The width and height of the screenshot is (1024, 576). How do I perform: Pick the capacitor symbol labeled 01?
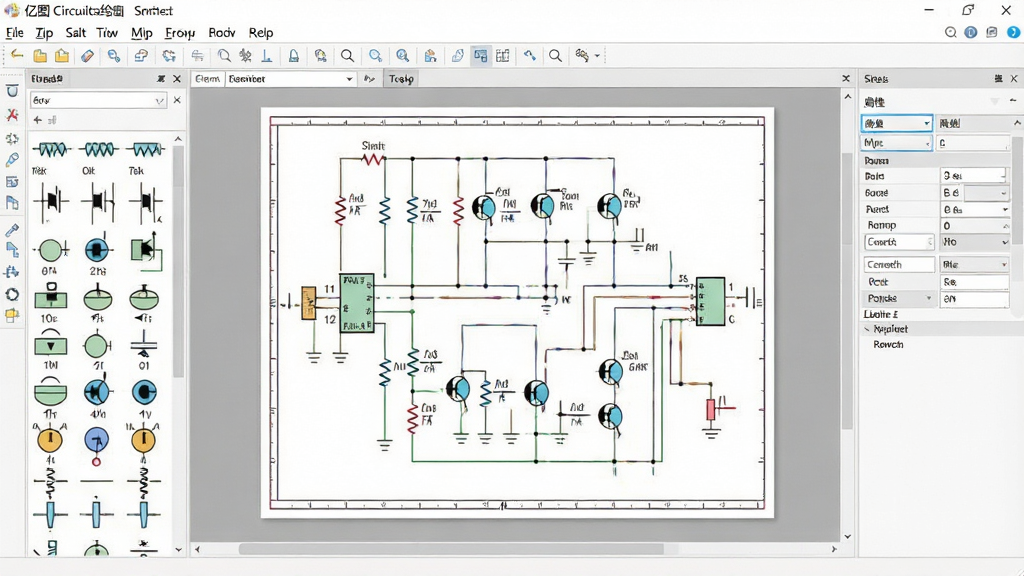pyautogui.click(x=144, y=344)
